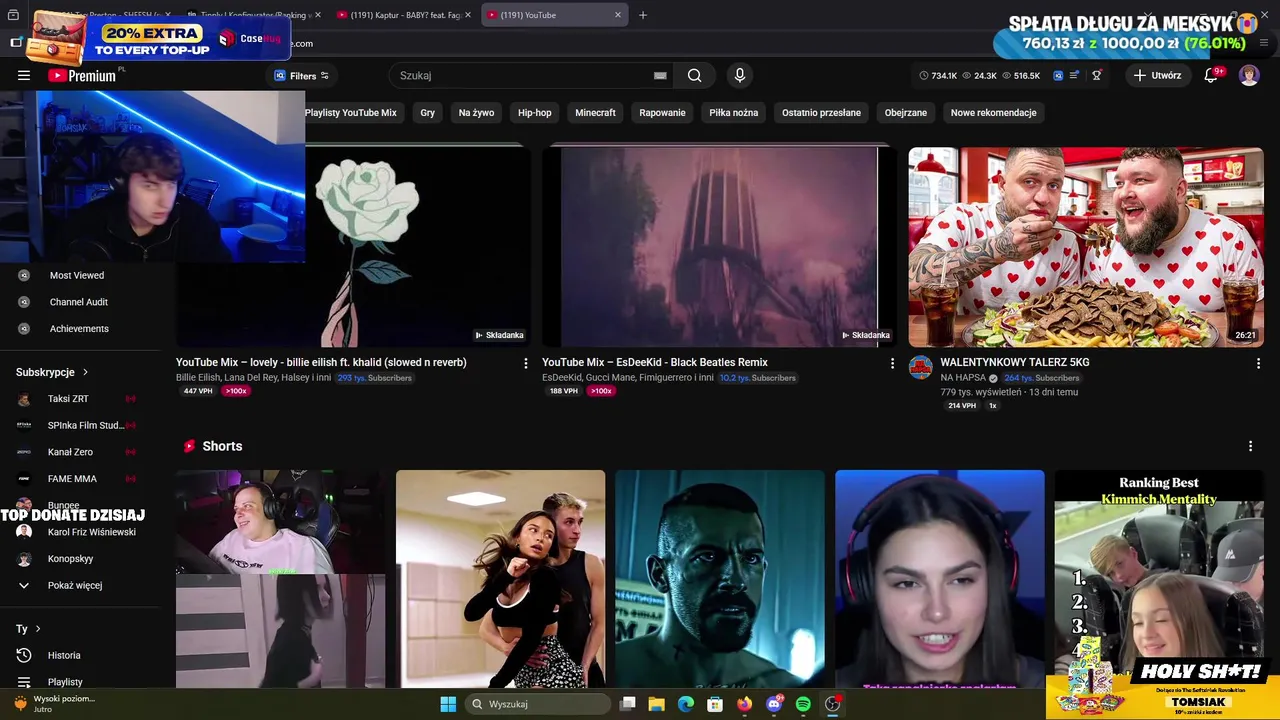Viewport: 1280px width, 720px height.
Task: Click the vidIQ list icon in header
Action: click(x=1075, y=75)
